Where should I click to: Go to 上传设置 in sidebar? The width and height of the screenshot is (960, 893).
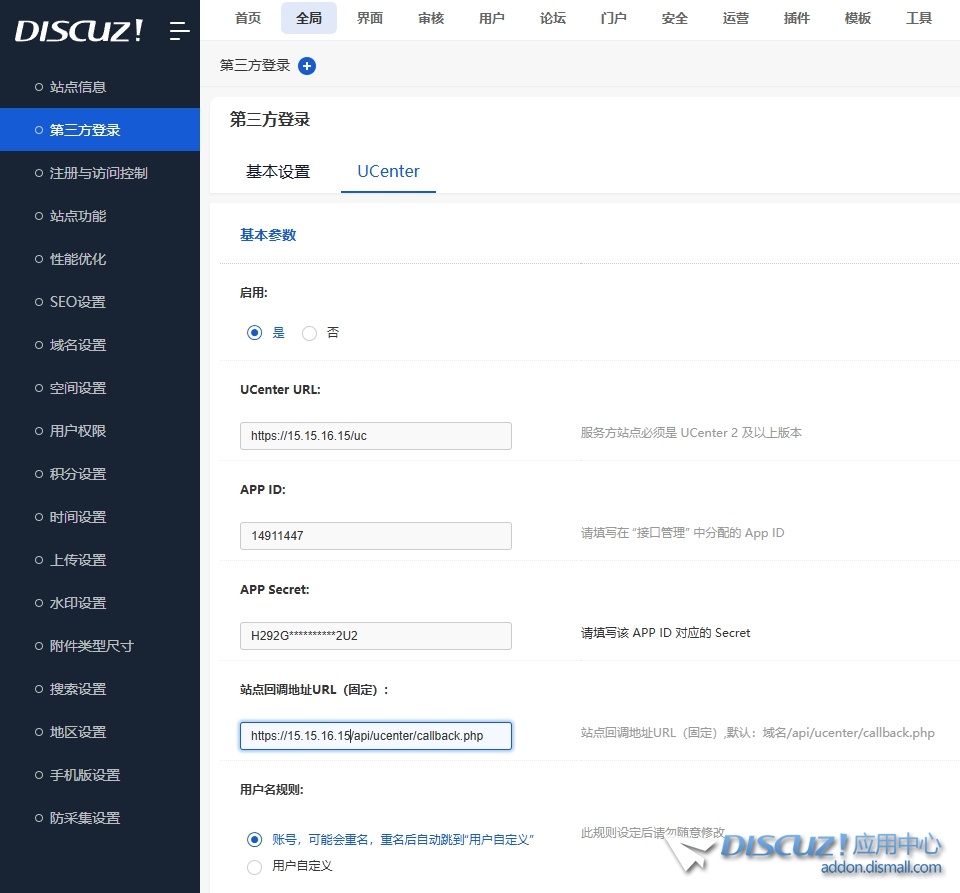pyautogui.click(x=100, y=560)
